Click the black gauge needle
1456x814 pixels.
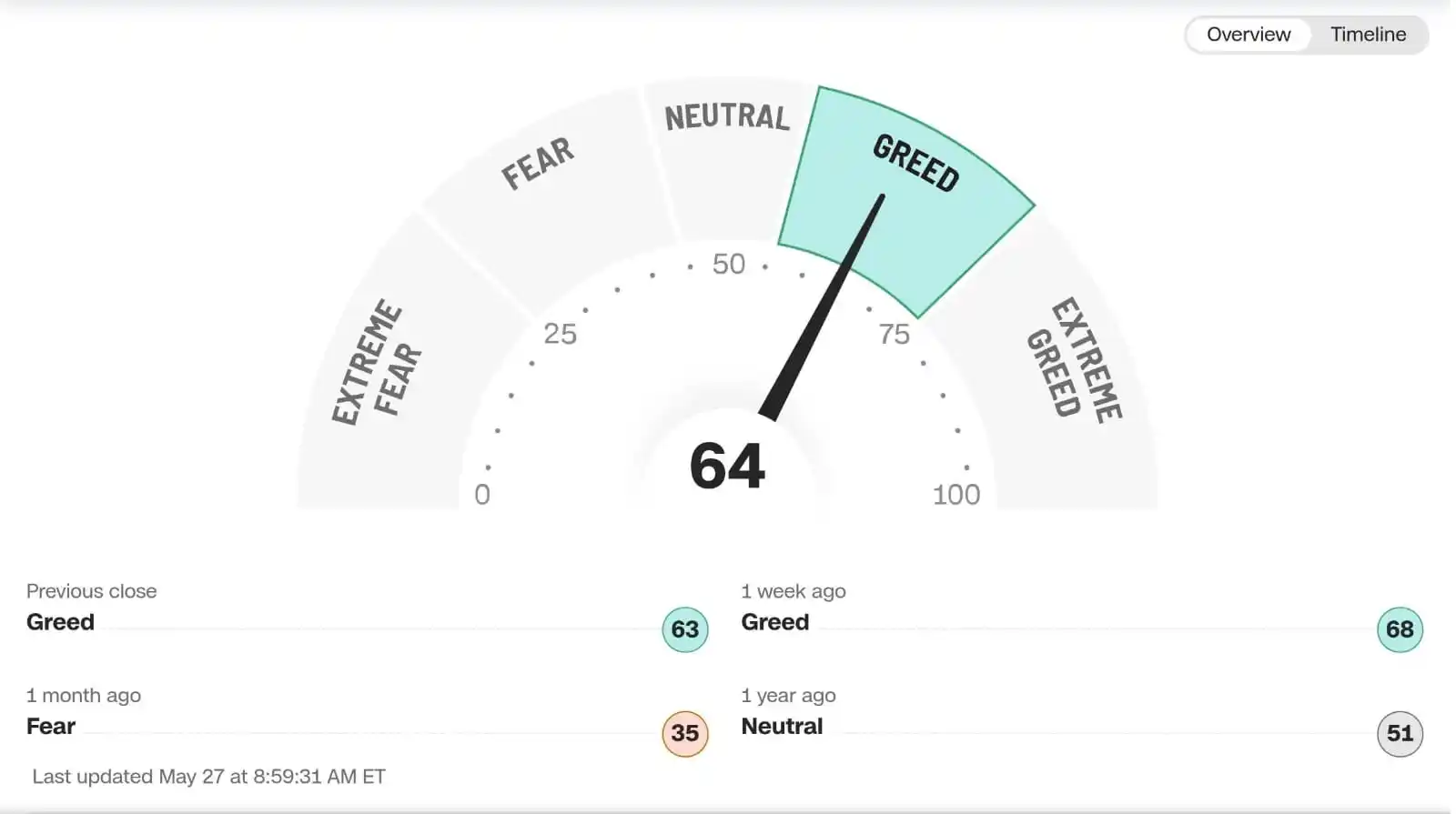[822, 307]
